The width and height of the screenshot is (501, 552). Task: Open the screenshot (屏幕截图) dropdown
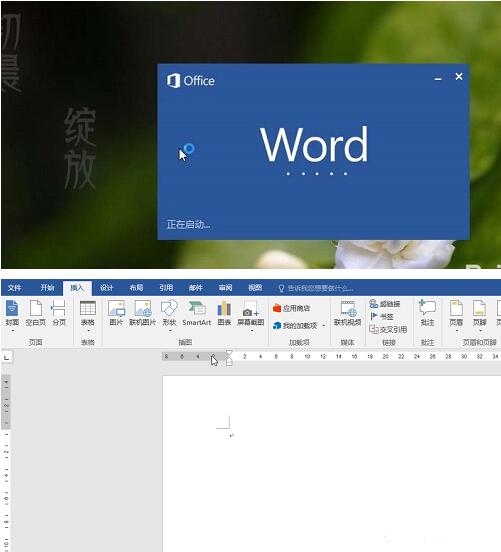pos(250,315)
